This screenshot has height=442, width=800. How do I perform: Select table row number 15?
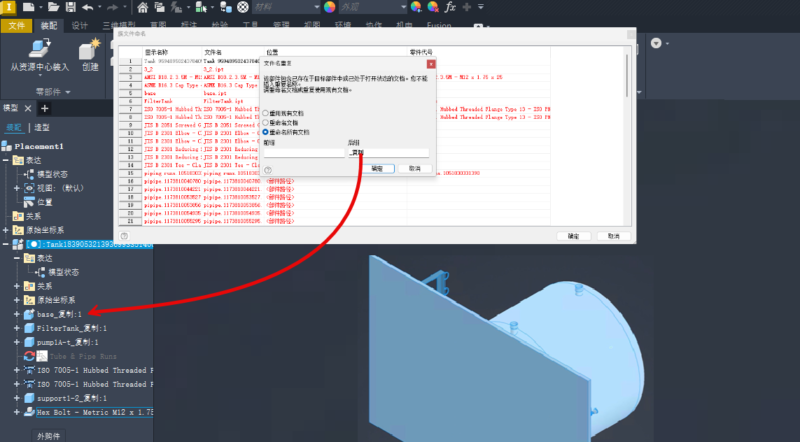pos(131,174)
